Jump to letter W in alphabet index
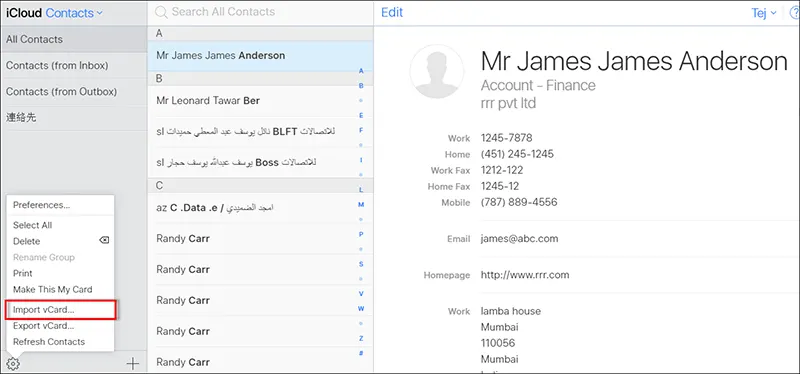This screenshot has height=374, width=800. coord(361,309)
